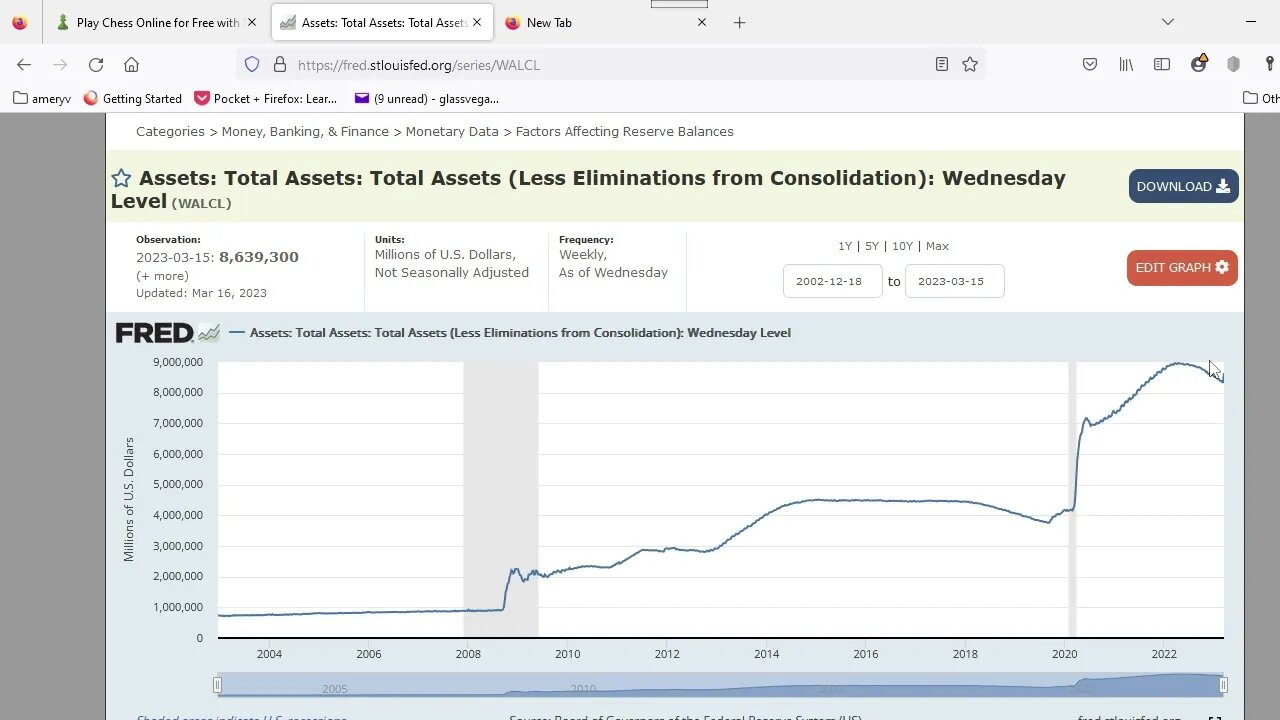Toggle reader view for this page
Image resolution: width=1280 pixels, height=720 pixels.
[941, 64]
